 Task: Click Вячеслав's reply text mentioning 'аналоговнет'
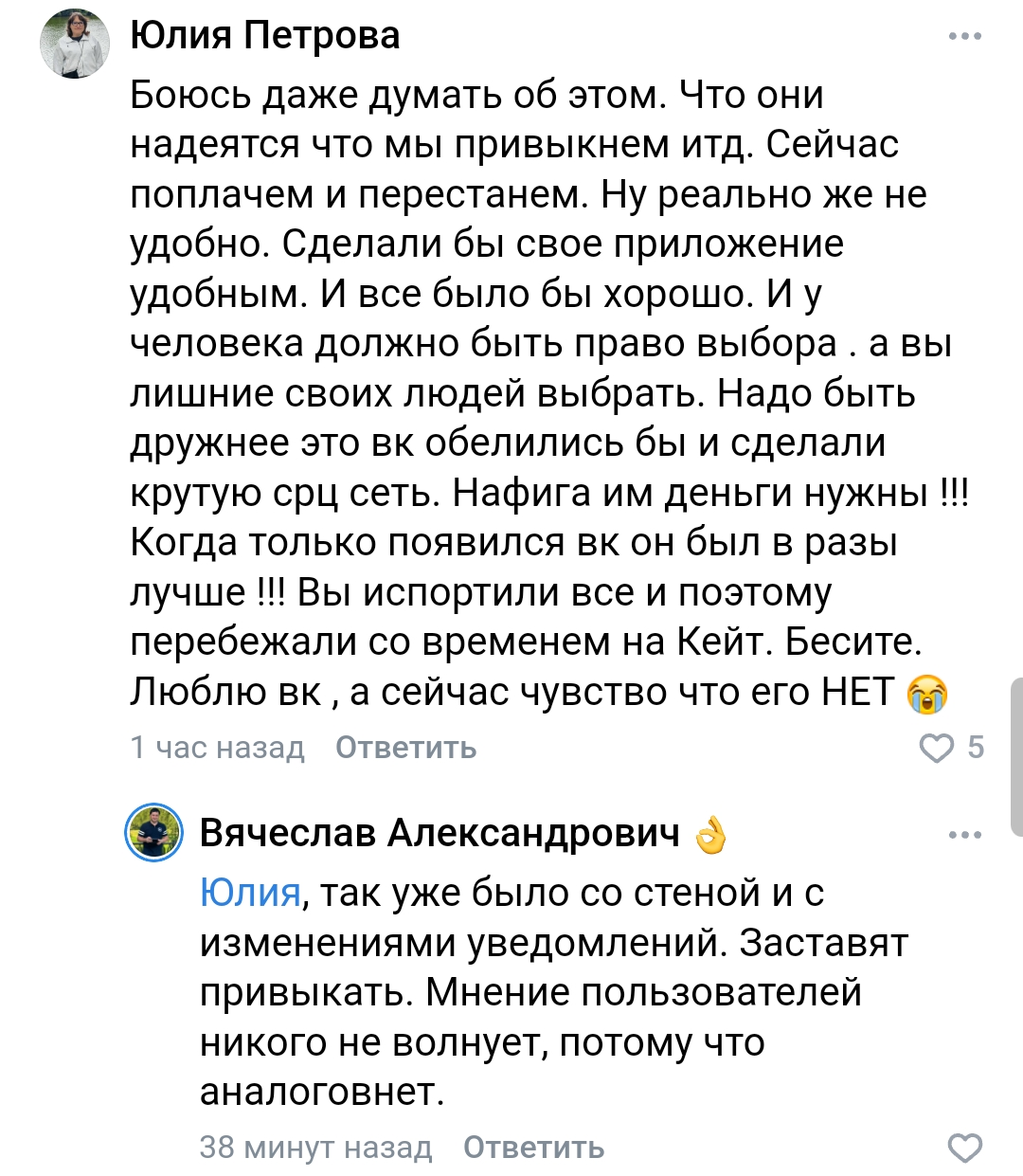pos(554,992)
